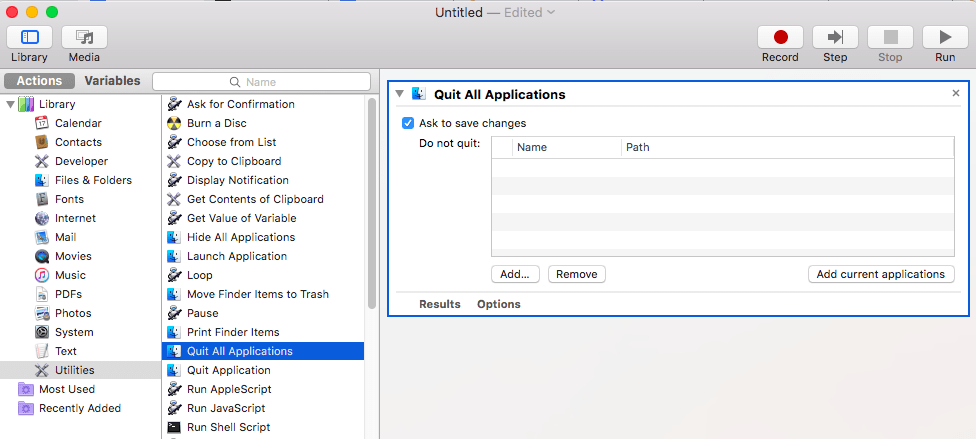Open the Untitled title dropdown arrow
The width and height of the screenshot is (976, 439).
(551, 13)
